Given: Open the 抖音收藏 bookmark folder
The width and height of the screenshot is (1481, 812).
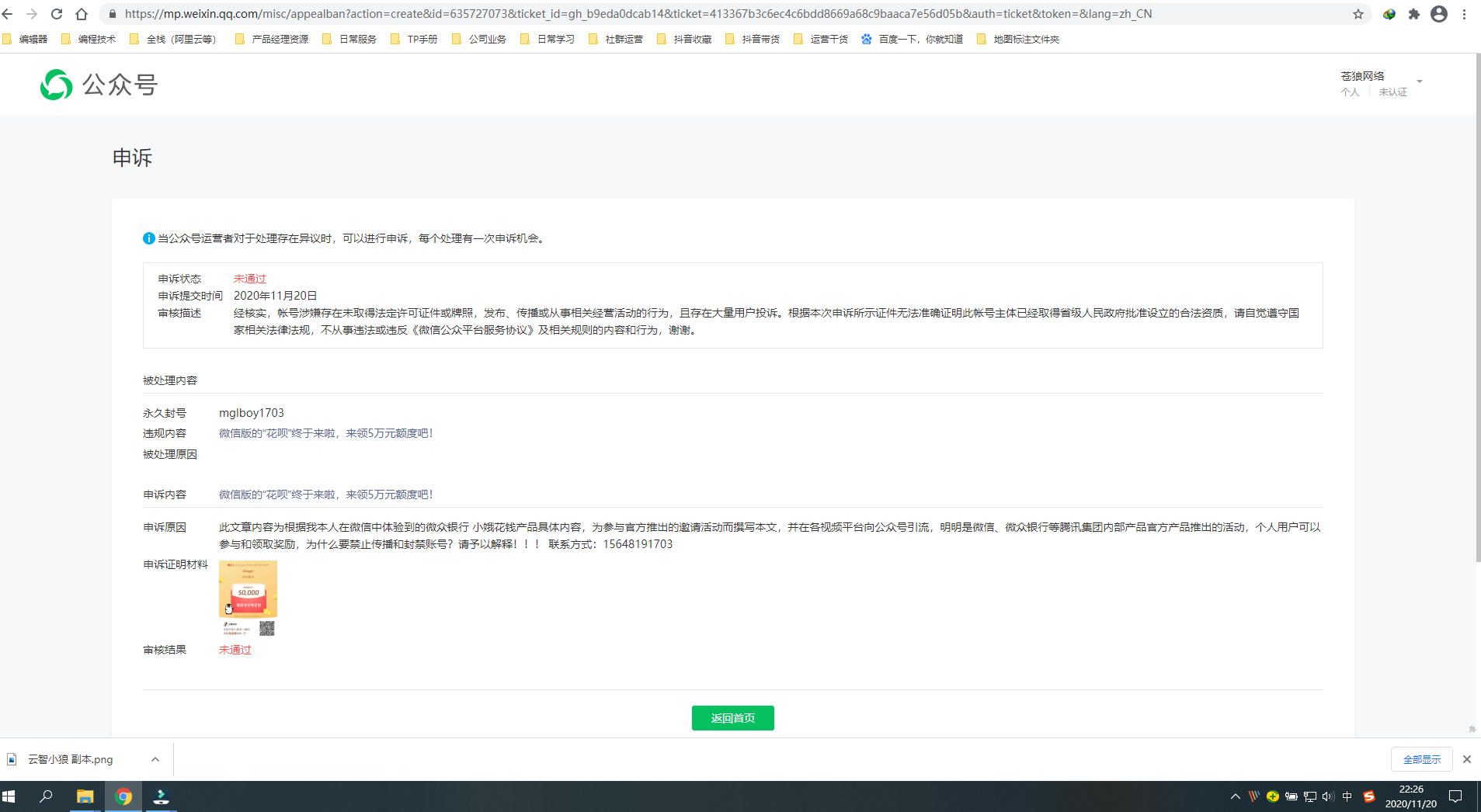Looking at the screenshot, I should 684,39.
